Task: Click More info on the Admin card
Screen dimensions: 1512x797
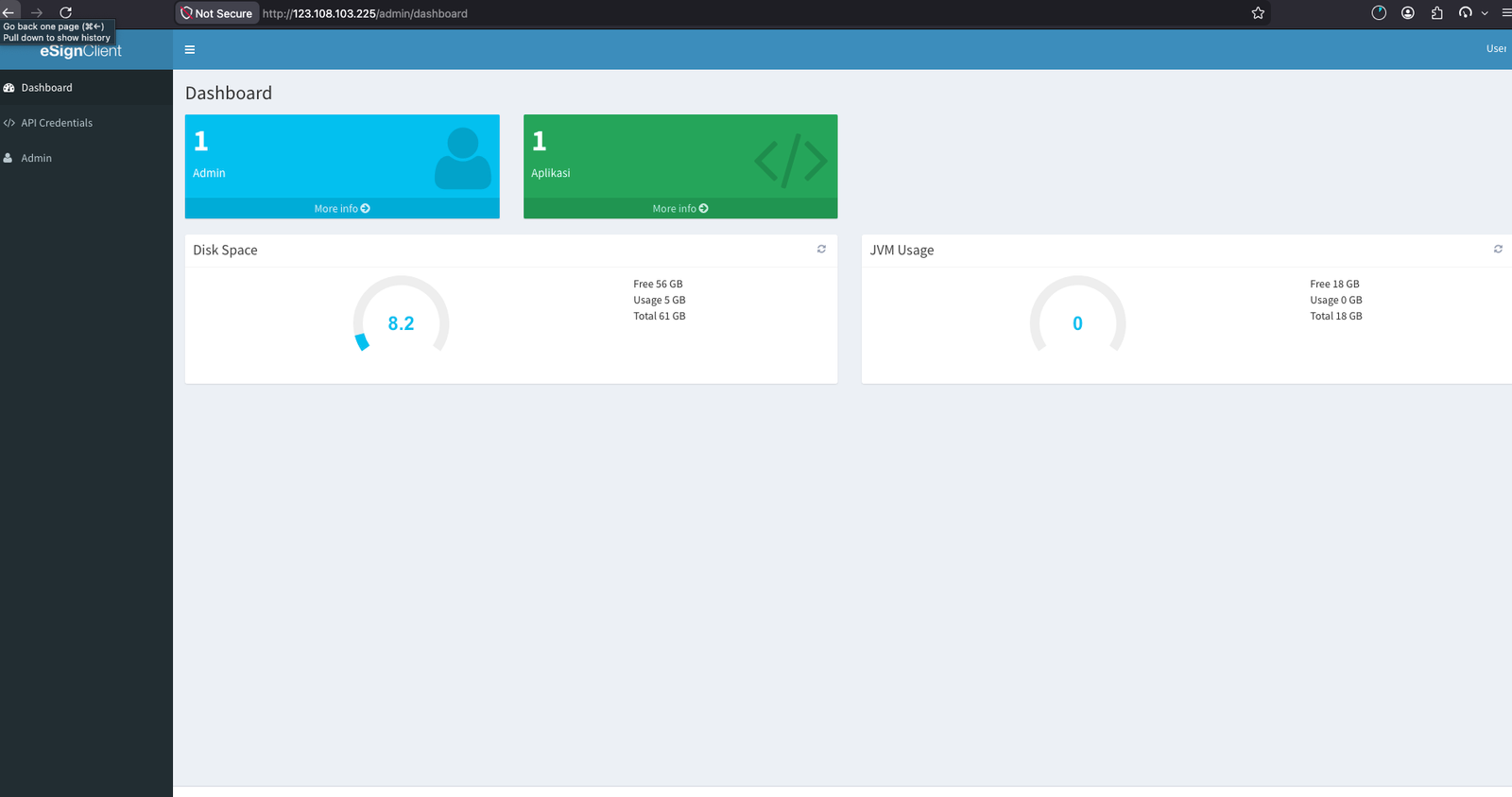Action: 342,208
